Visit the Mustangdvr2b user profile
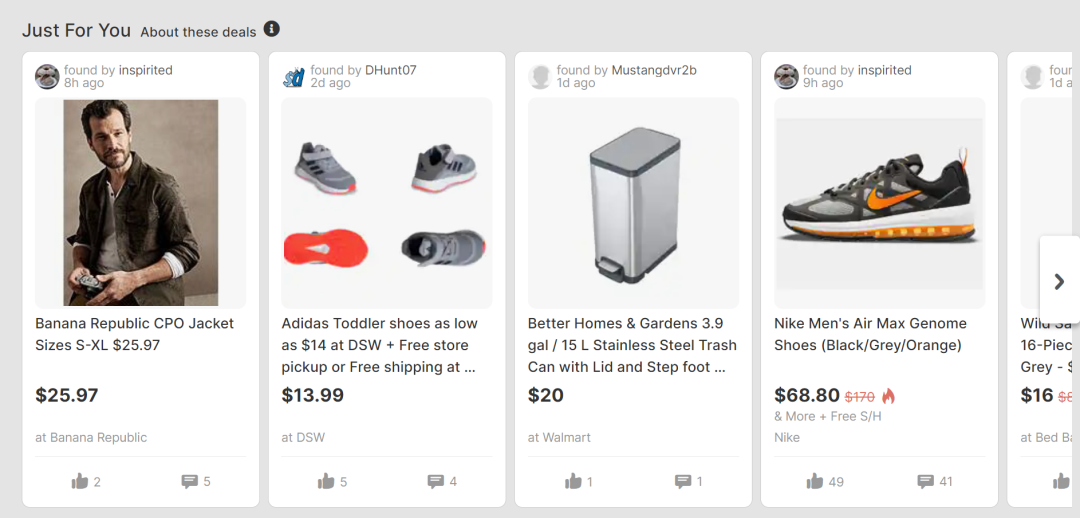The width and height of the screenshot is (1080, 518). [654, 70]
